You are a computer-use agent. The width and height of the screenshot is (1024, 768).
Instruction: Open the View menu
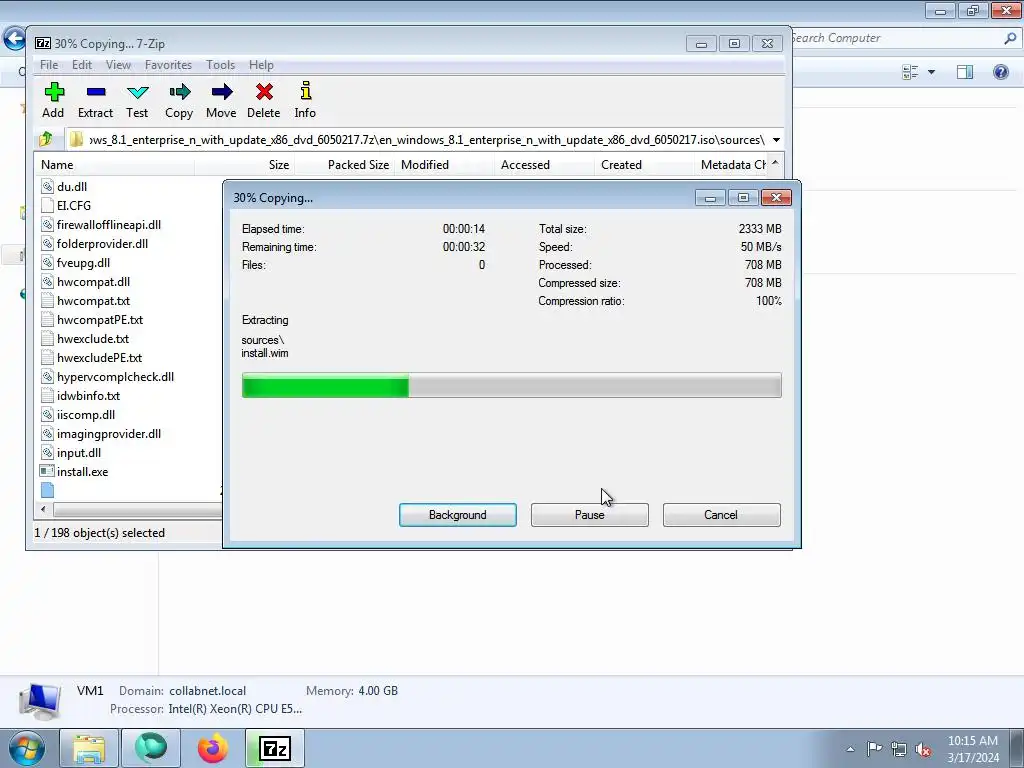pos(118,65)
